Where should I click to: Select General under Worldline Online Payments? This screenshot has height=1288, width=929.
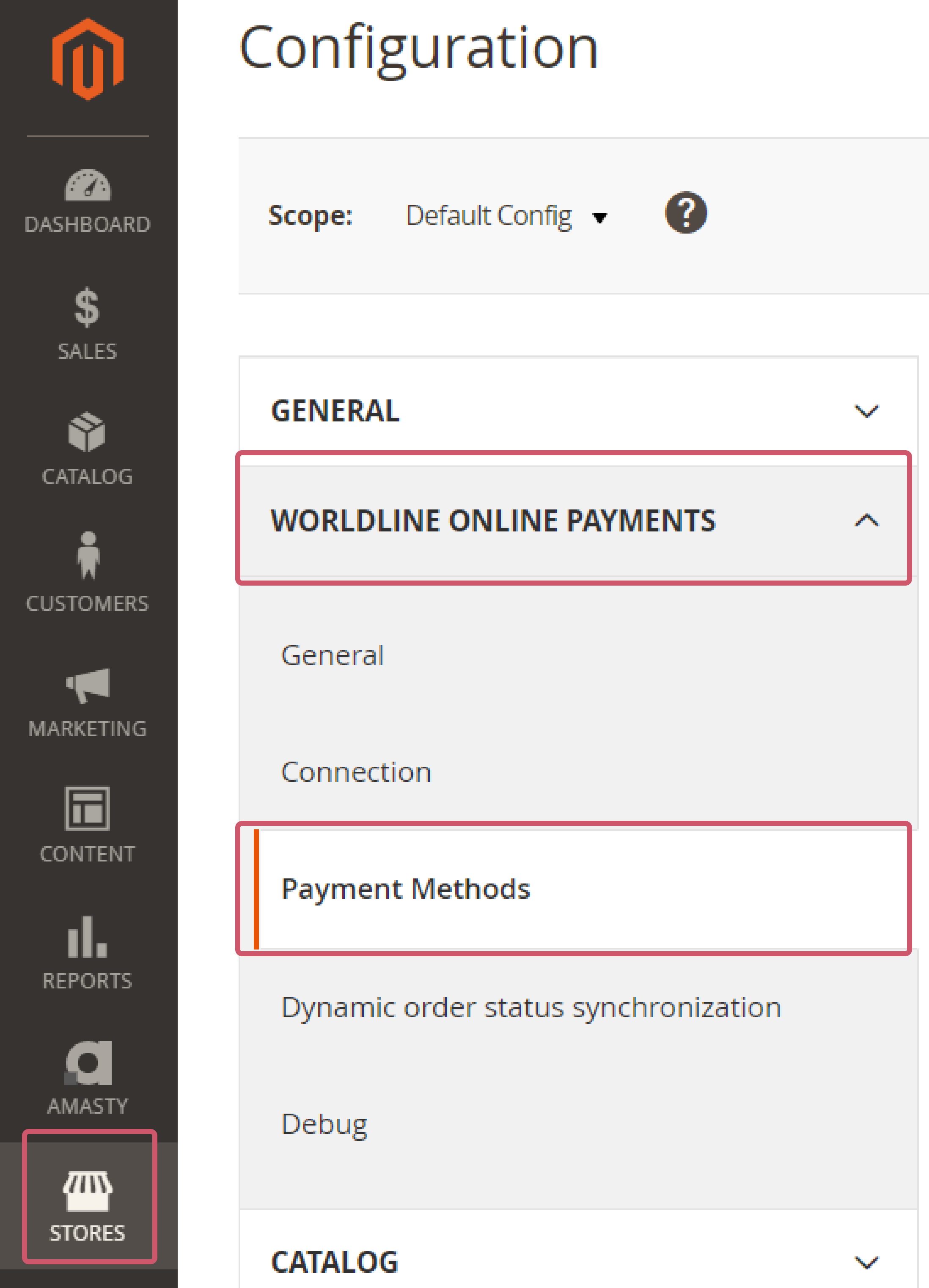333,655
